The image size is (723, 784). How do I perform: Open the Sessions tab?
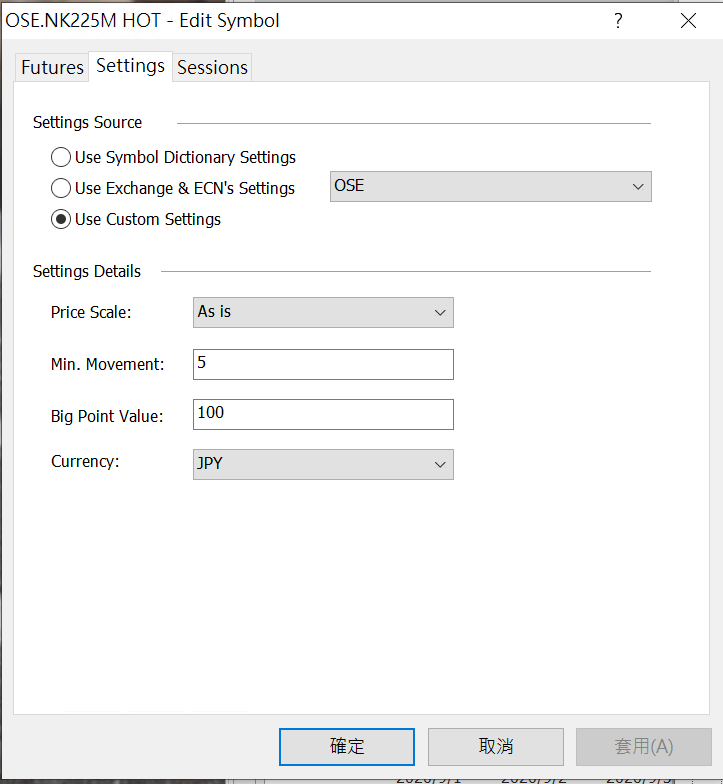212,67
